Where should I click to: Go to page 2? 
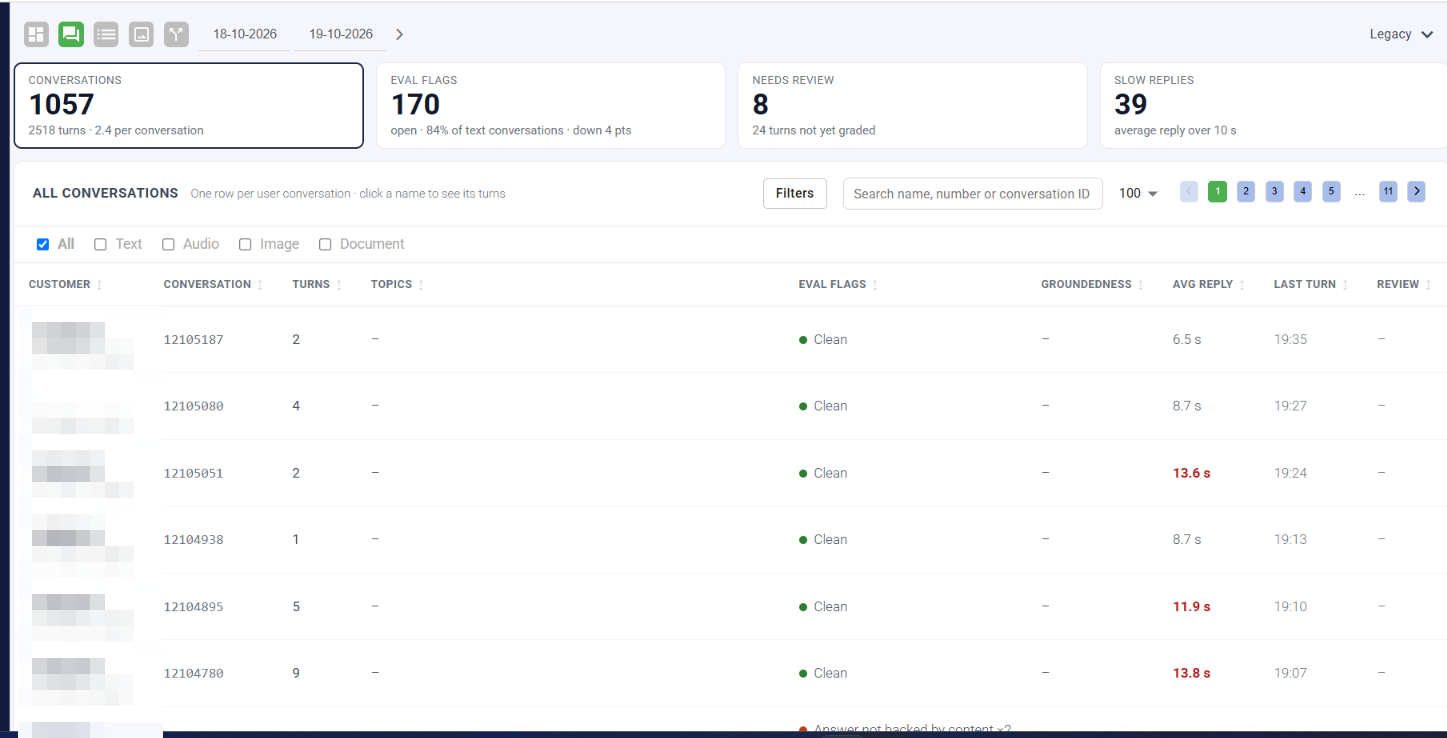pos(1246,192)
